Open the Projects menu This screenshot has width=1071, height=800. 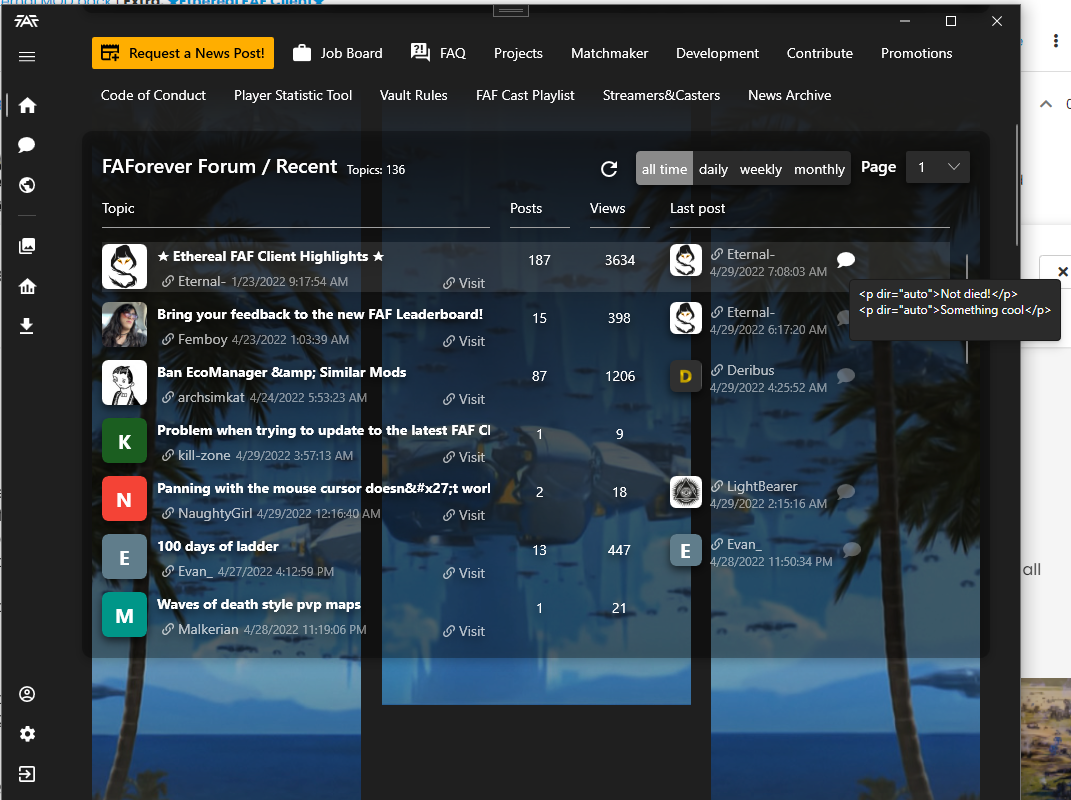point(518,53)
